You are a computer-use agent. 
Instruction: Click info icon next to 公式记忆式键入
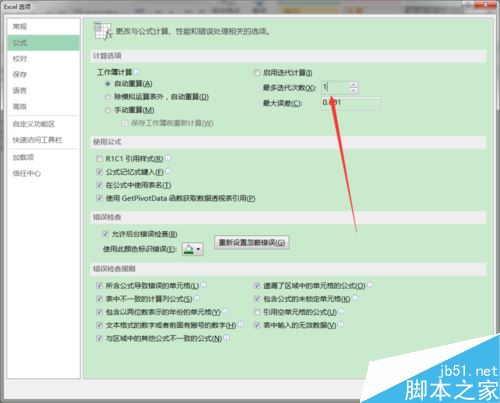(168, 171)
